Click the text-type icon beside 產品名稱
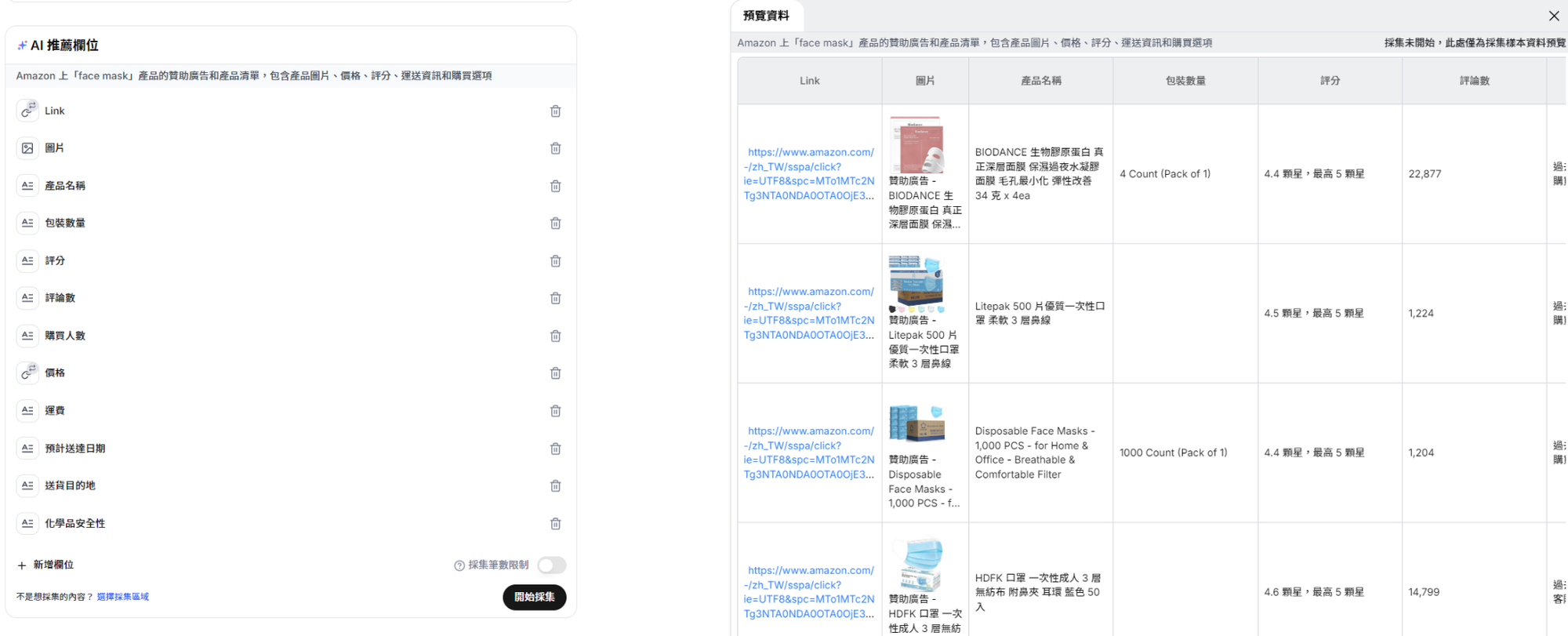1568x636 pixels. (27, 186)
